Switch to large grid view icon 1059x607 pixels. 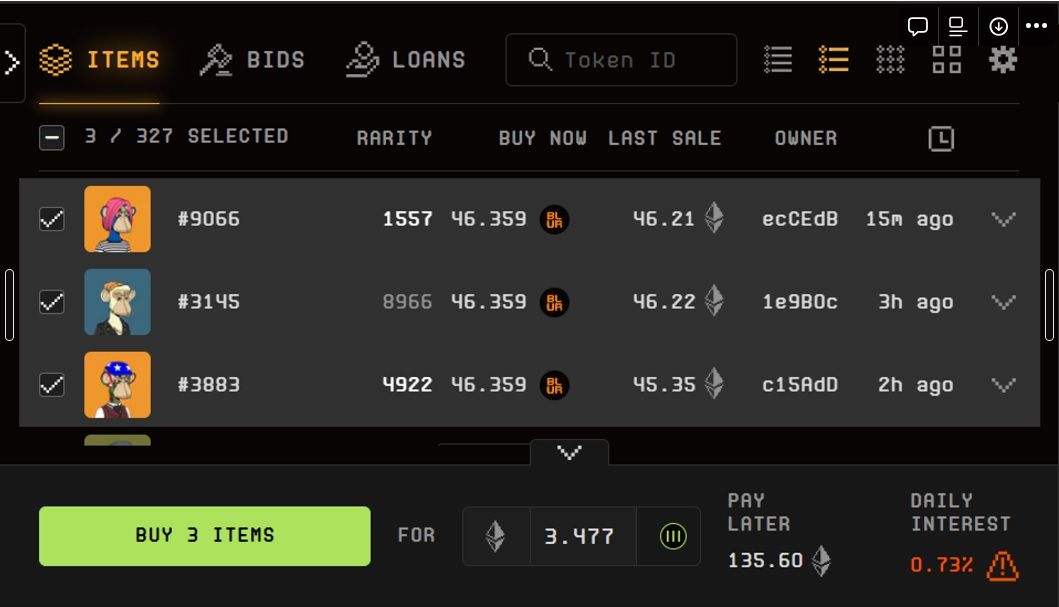coord(946,60)
